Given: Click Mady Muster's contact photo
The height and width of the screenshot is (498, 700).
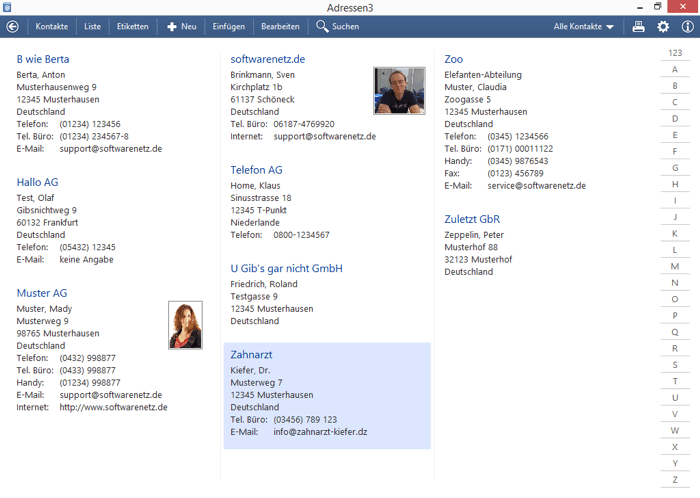Looking at the screenshot, I should (185, 325).
